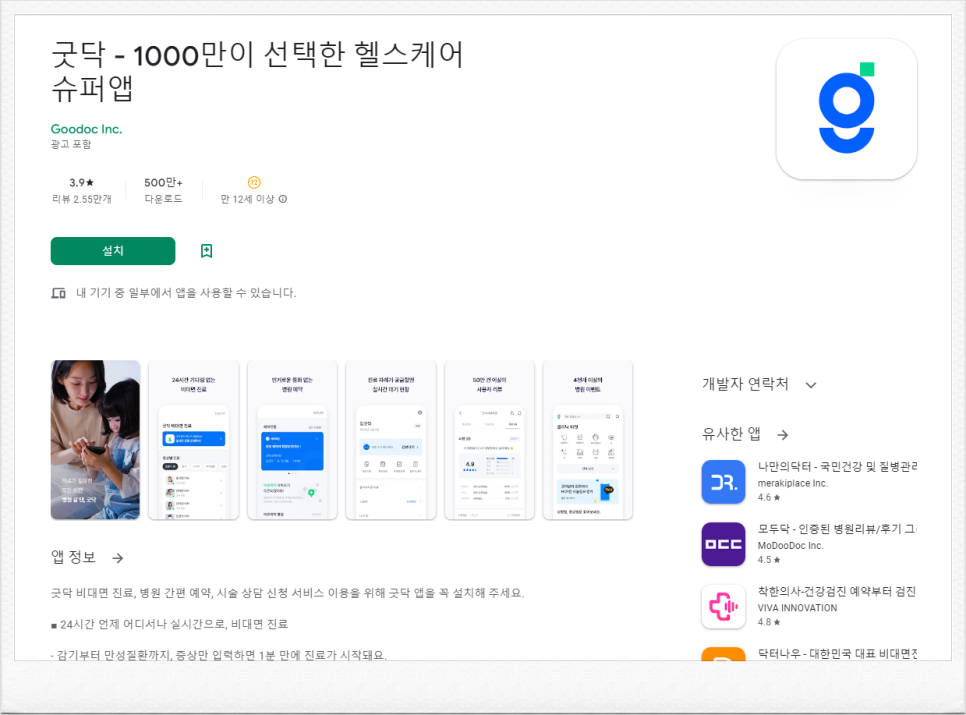Open the 병원 이벤트 screenshot thumbnail
Screen dimensions: 966x715
click(x=588, y=440)
